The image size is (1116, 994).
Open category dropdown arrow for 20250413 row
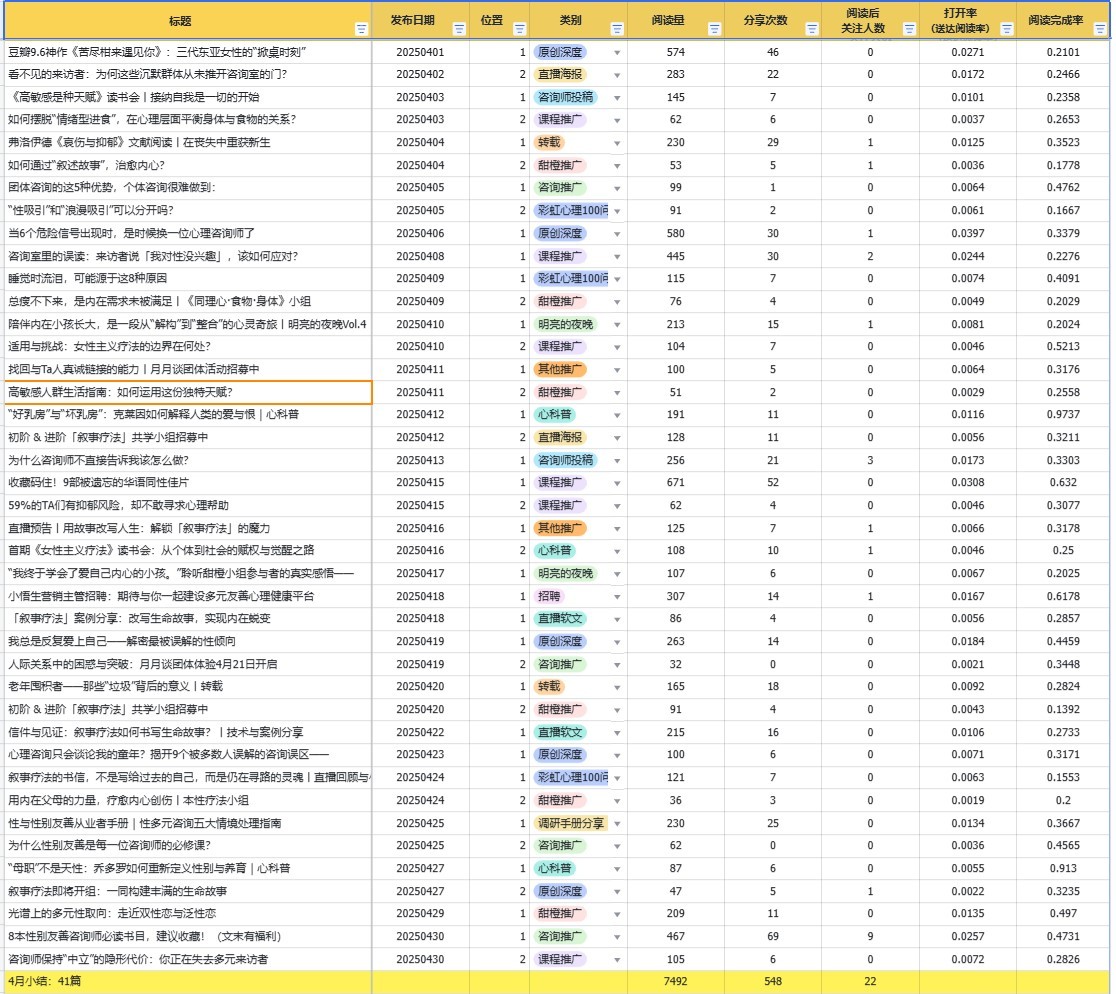(x=617, y=460)
